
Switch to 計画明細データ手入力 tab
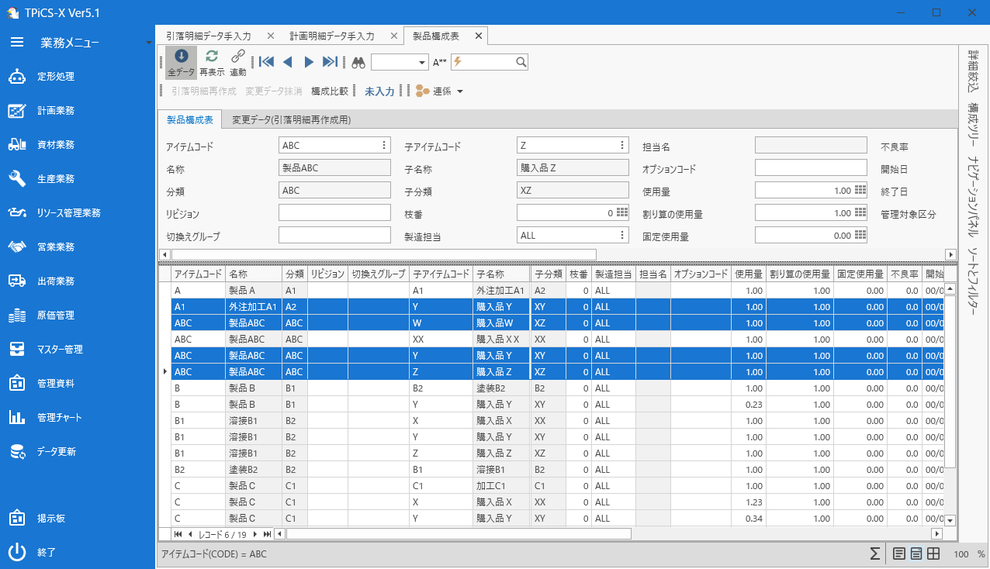pos(332,36)
